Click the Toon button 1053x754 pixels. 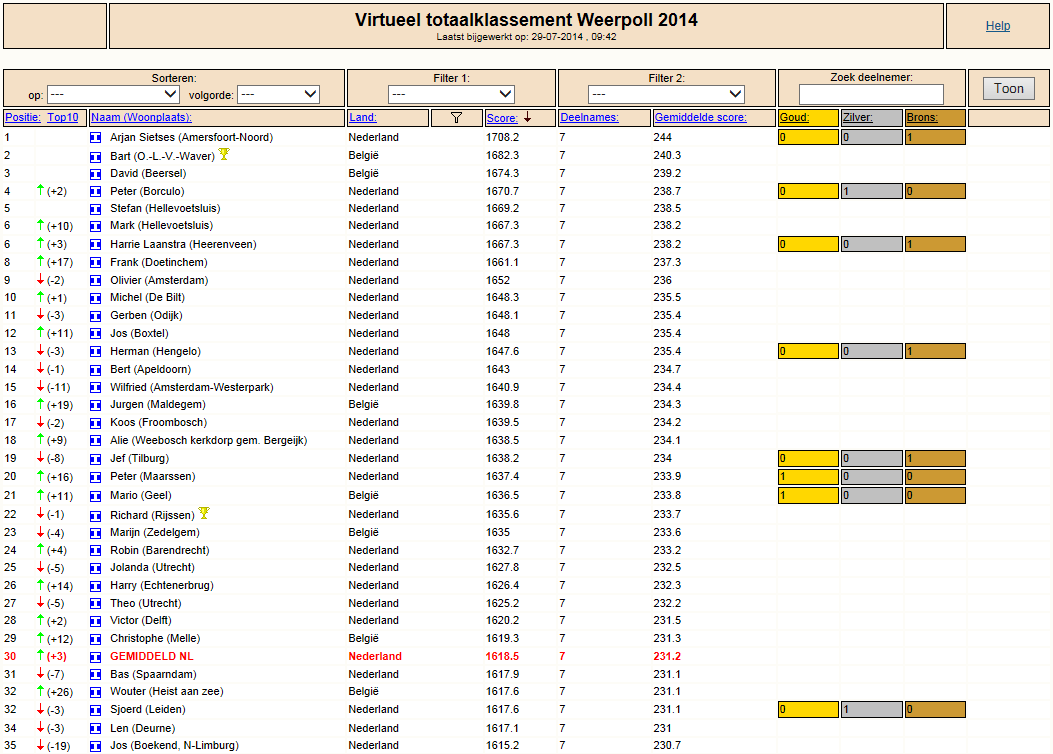(1009, 89)
